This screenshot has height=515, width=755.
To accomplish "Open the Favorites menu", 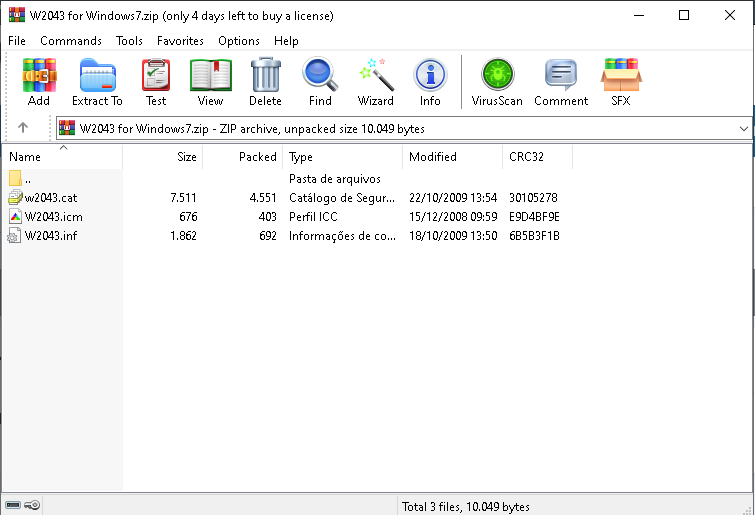I will pyautogui.click(x=180, y=41).
